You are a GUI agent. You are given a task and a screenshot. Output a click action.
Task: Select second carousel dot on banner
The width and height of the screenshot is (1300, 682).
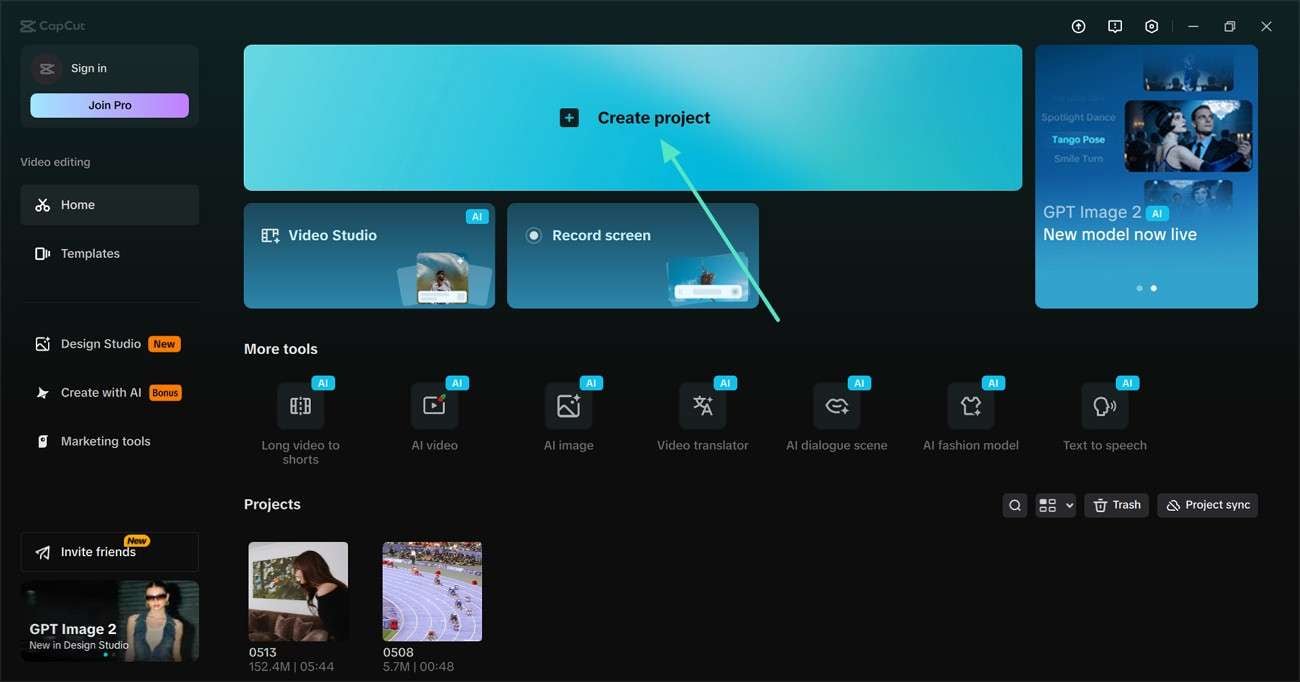tap(1154, 288)
